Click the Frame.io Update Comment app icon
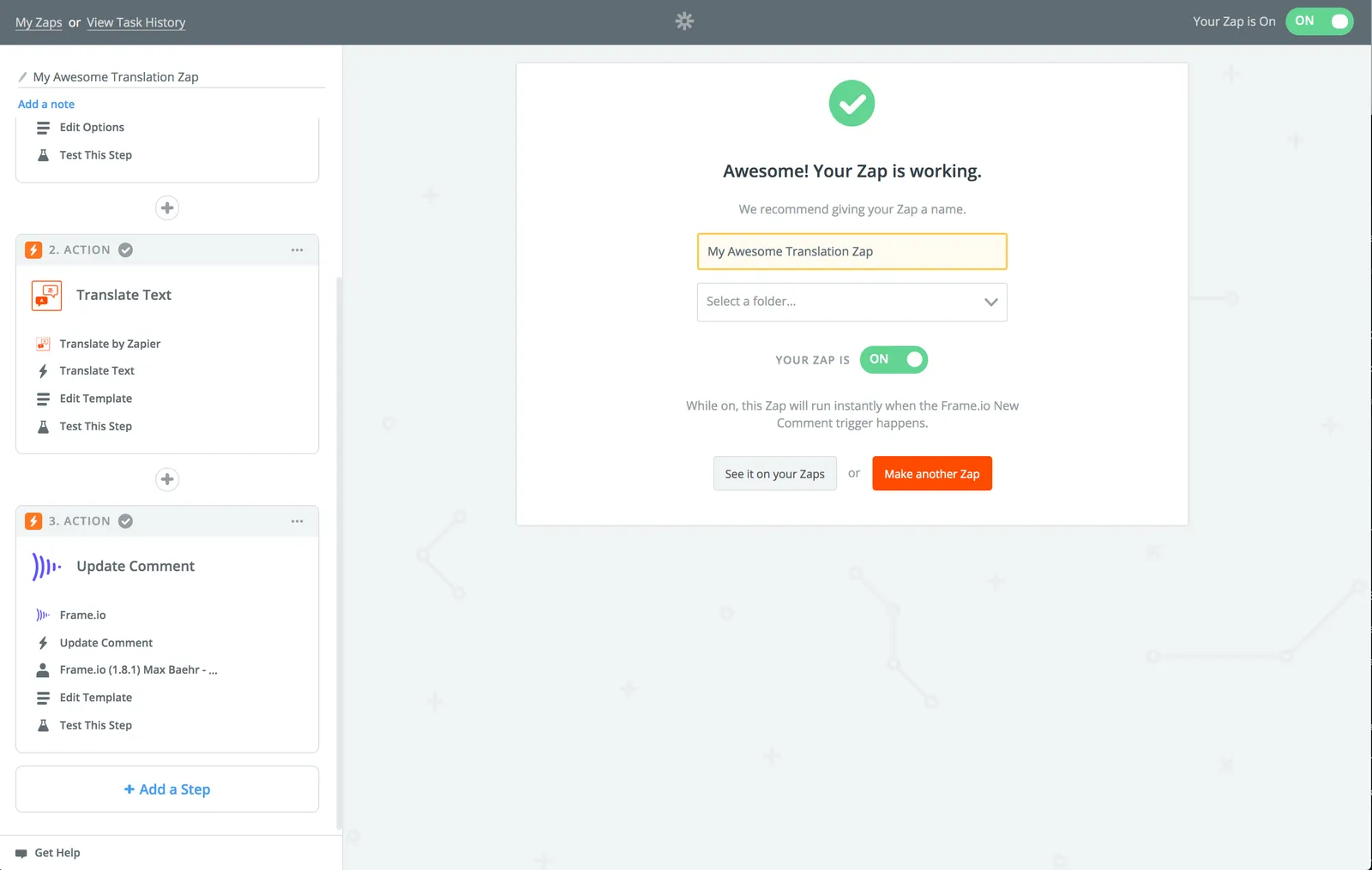The height and width of the screenshot is (870, 1372). click(x=46, y=567)
